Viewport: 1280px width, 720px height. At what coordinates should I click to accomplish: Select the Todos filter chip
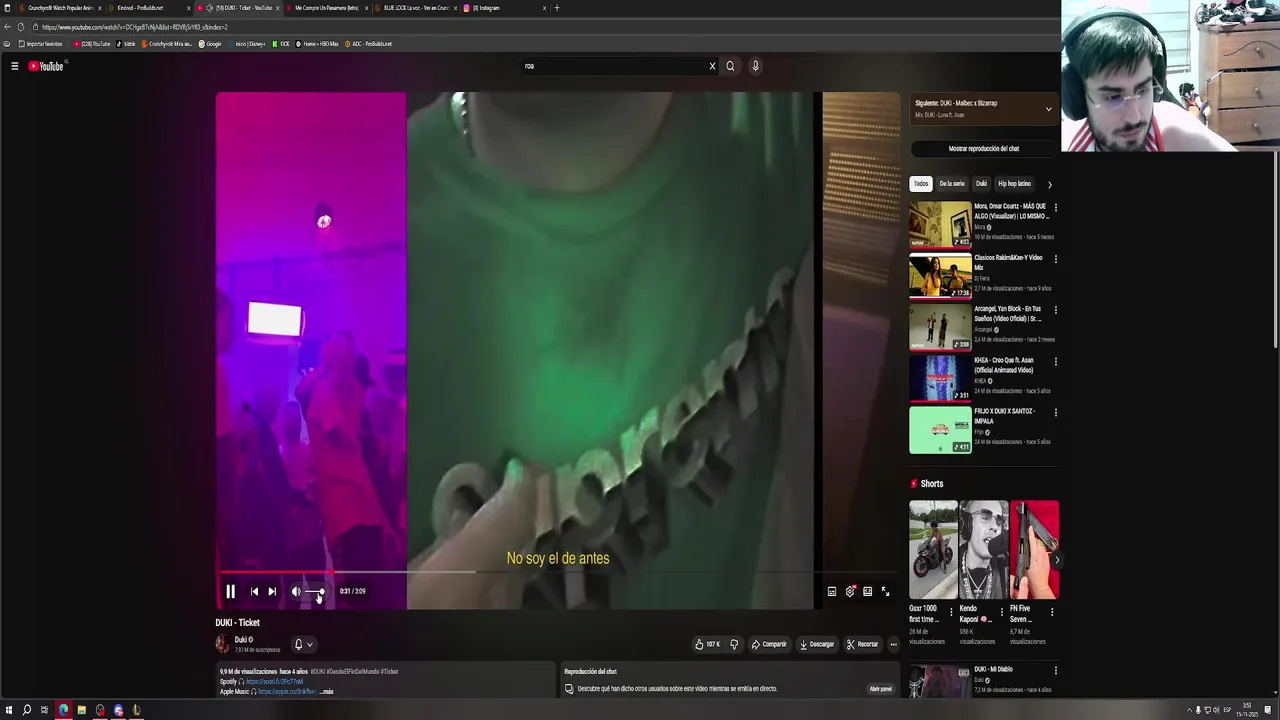pyautogui.click(x=921, y=184)
